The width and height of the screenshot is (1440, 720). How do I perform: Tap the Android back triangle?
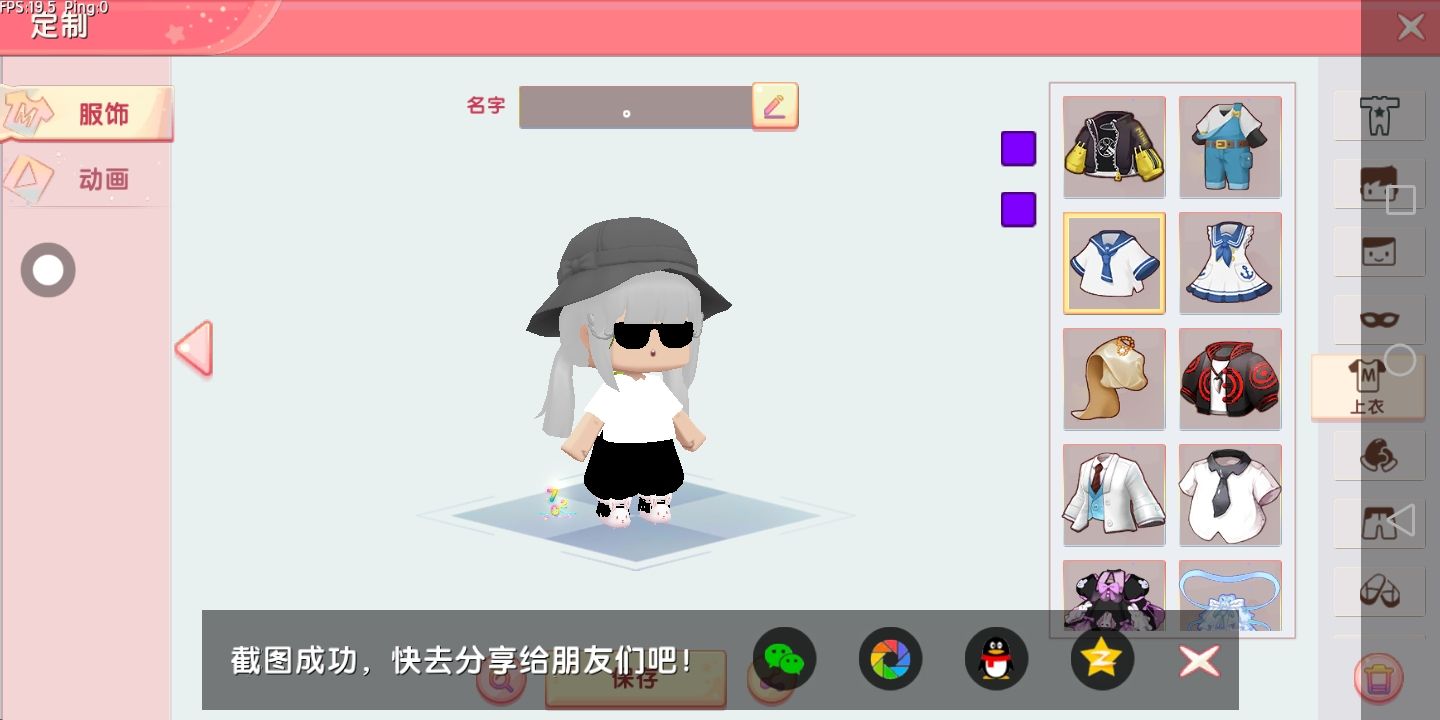[x=1401, y=520]
